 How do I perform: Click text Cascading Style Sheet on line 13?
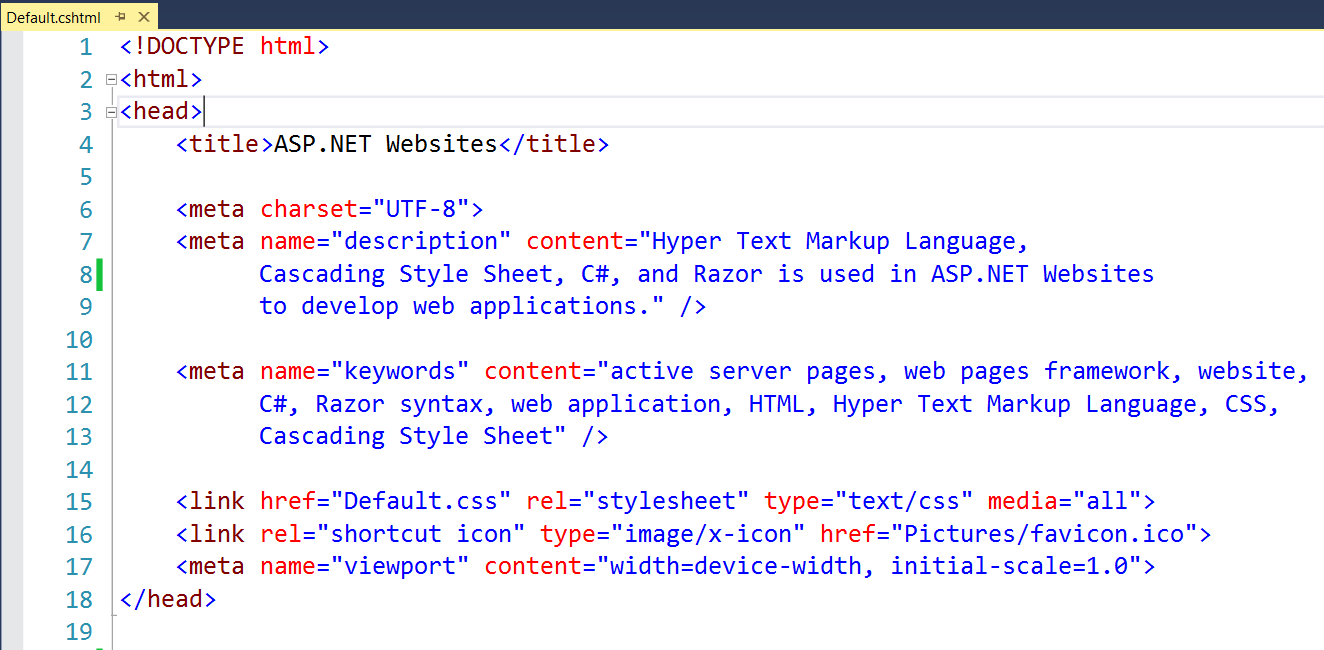pyautogui.click(x=406, y=436)
